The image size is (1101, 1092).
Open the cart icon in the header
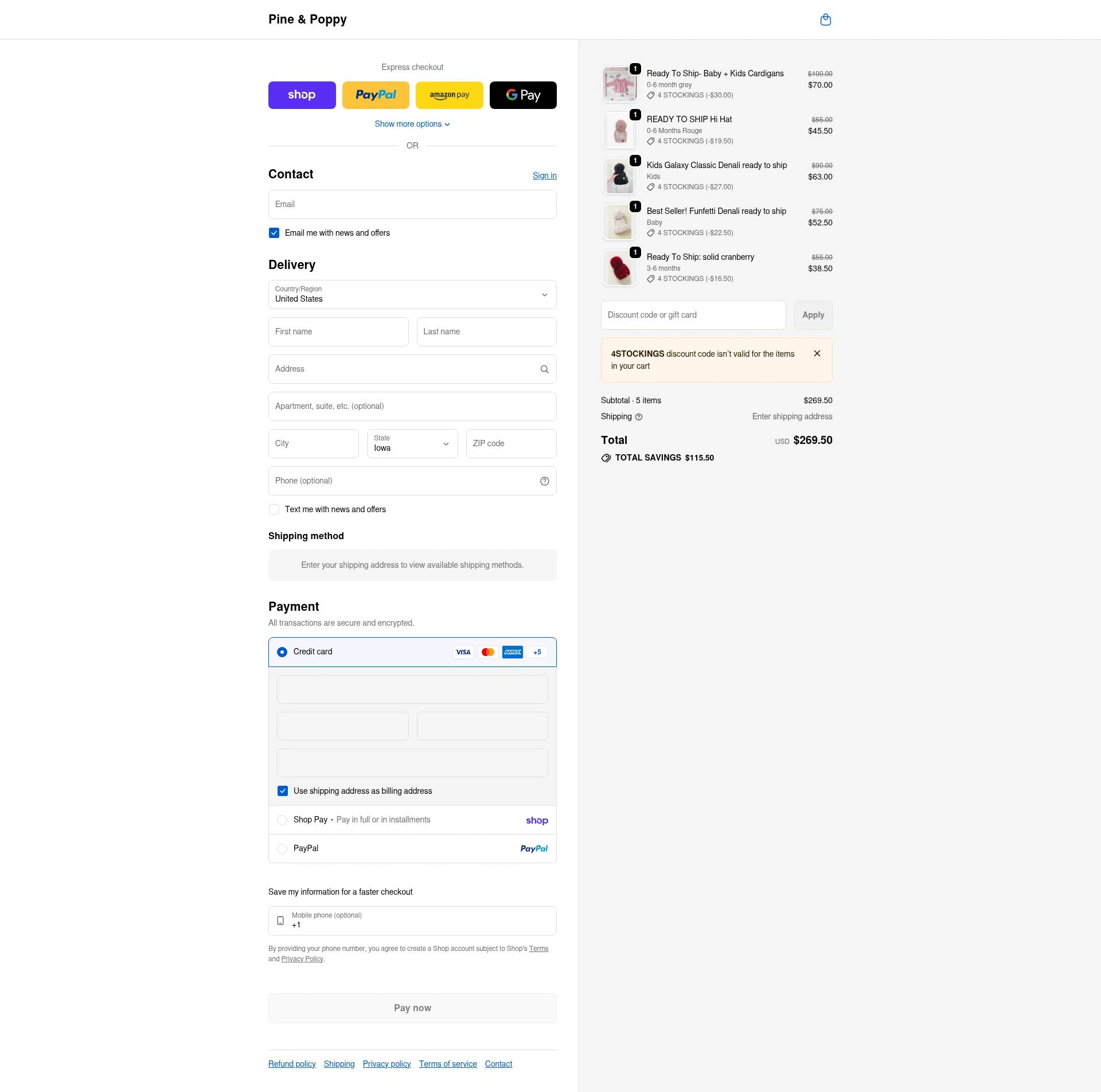(826, 19)
